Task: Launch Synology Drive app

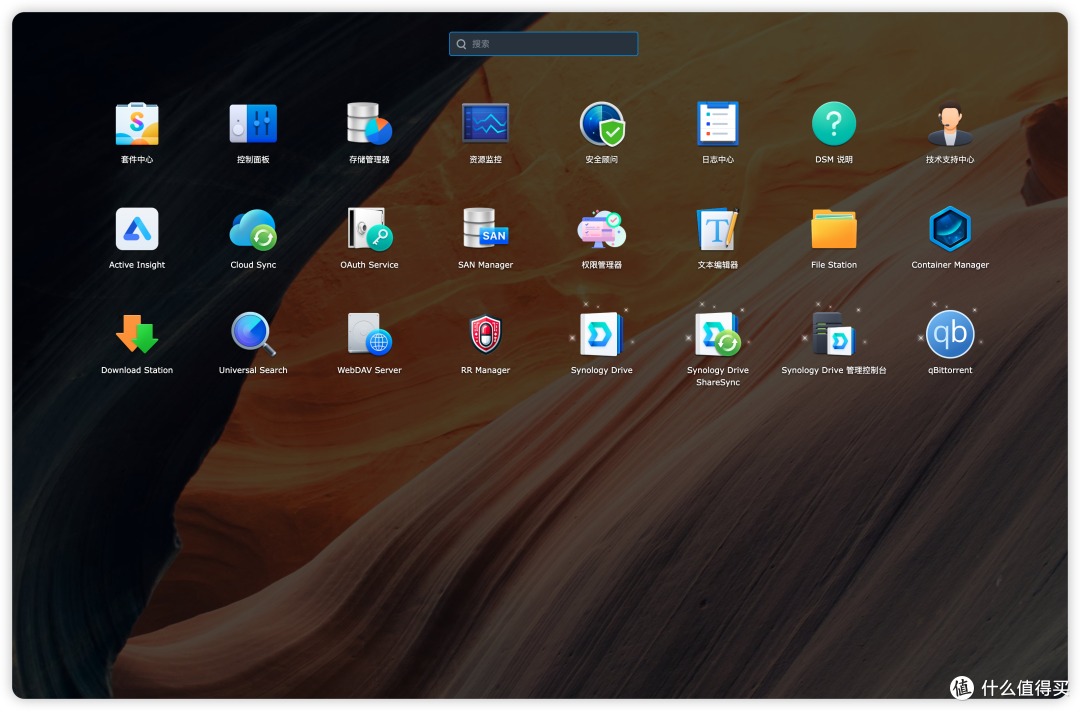Action: coord(602,335)
